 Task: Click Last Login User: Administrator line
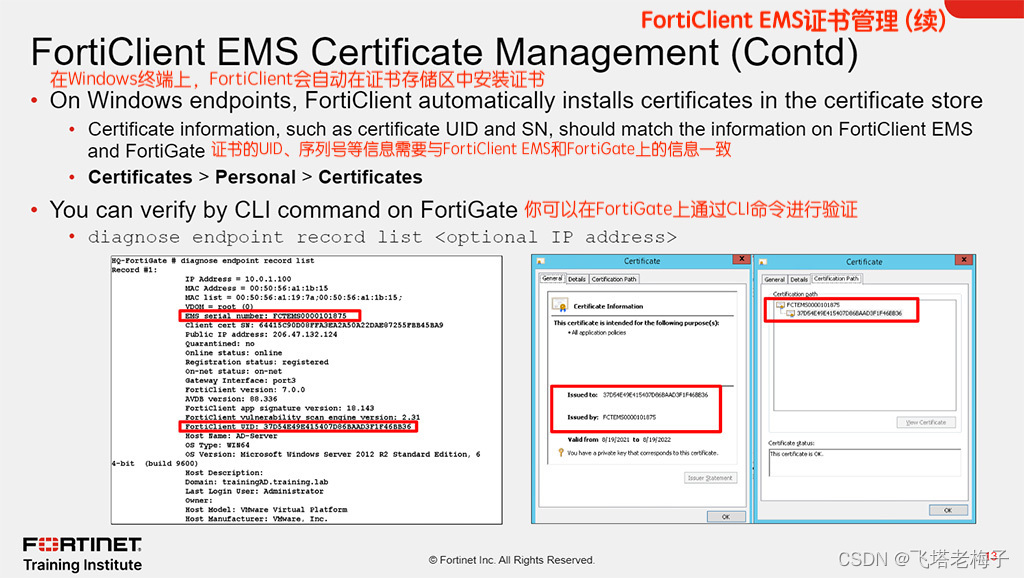click(254, 491)
